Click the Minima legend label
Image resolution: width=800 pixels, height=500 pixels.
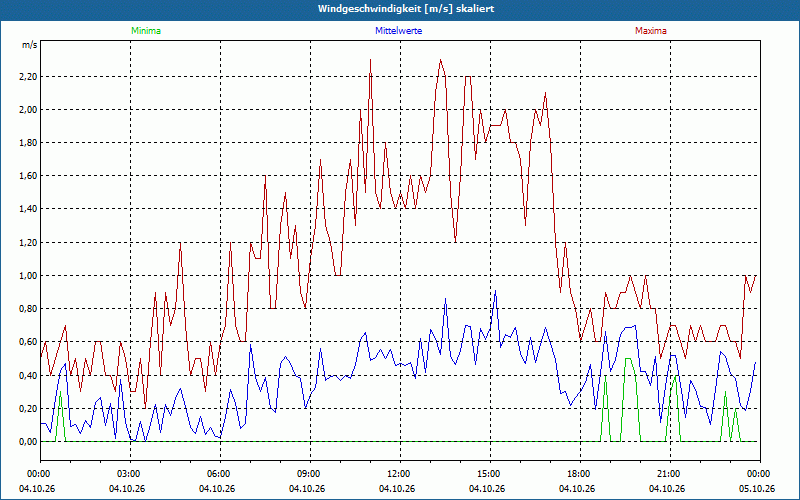[146, 31]
